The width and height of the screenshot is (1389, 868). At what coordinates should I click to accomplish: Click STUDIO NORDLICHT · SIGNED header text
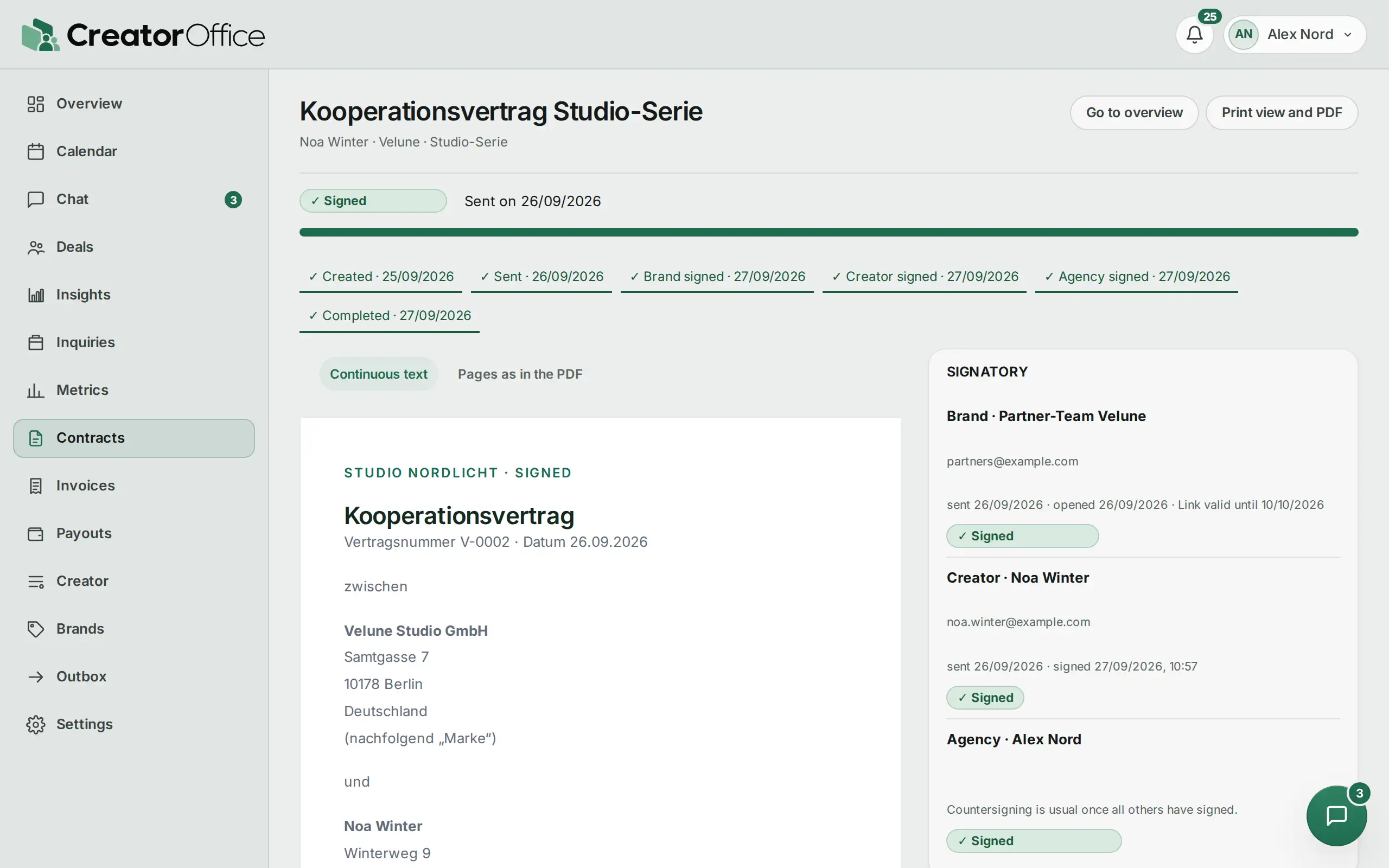click(x=457, y=473)
